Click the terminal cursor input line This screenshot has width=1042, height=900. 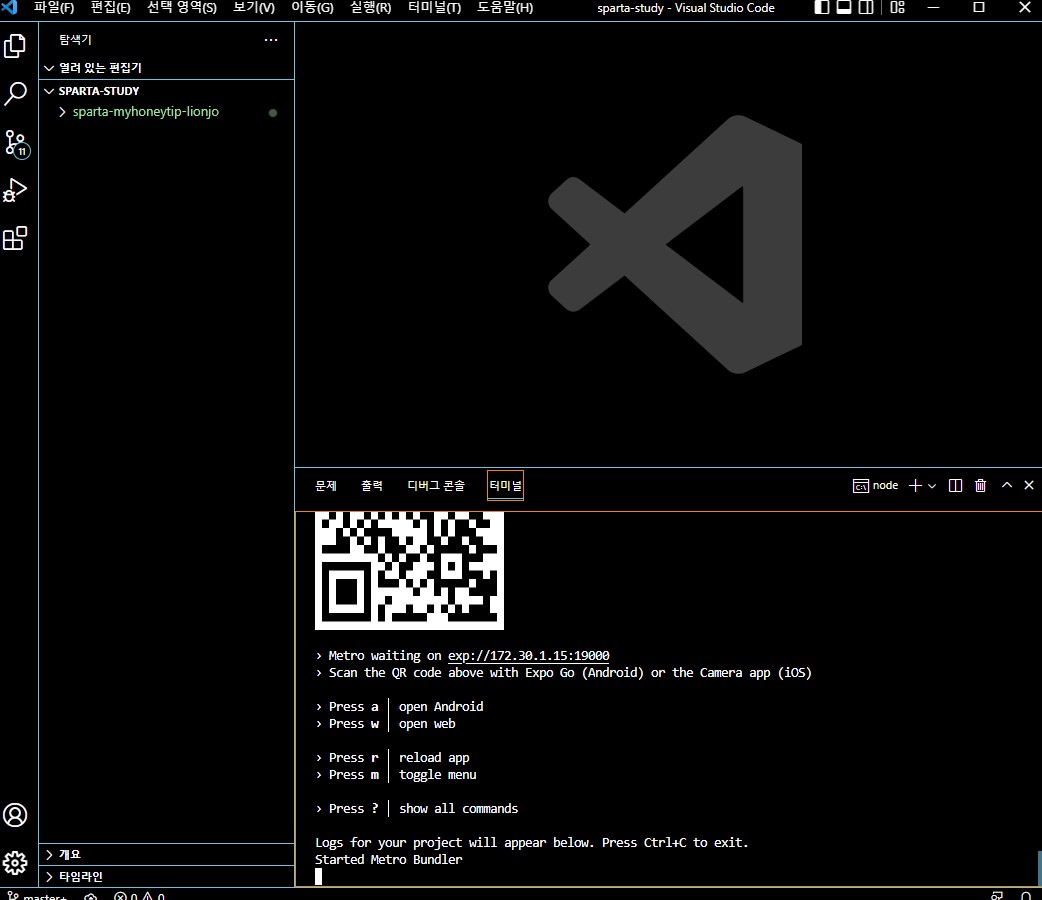point(318,877)
